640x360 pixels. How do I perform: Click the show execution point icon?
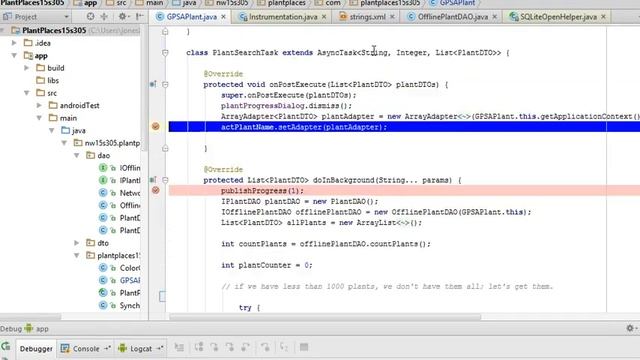(179, 347)
